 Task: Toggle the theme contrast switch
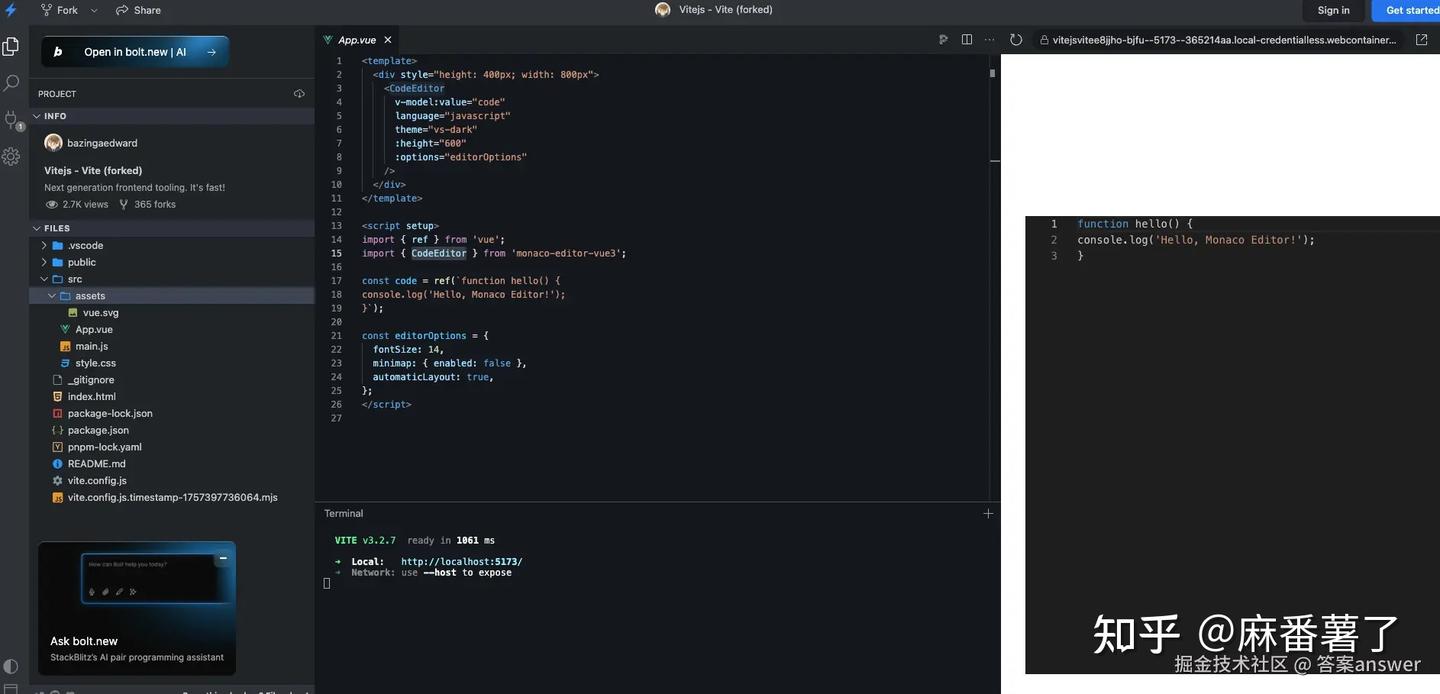10,665
